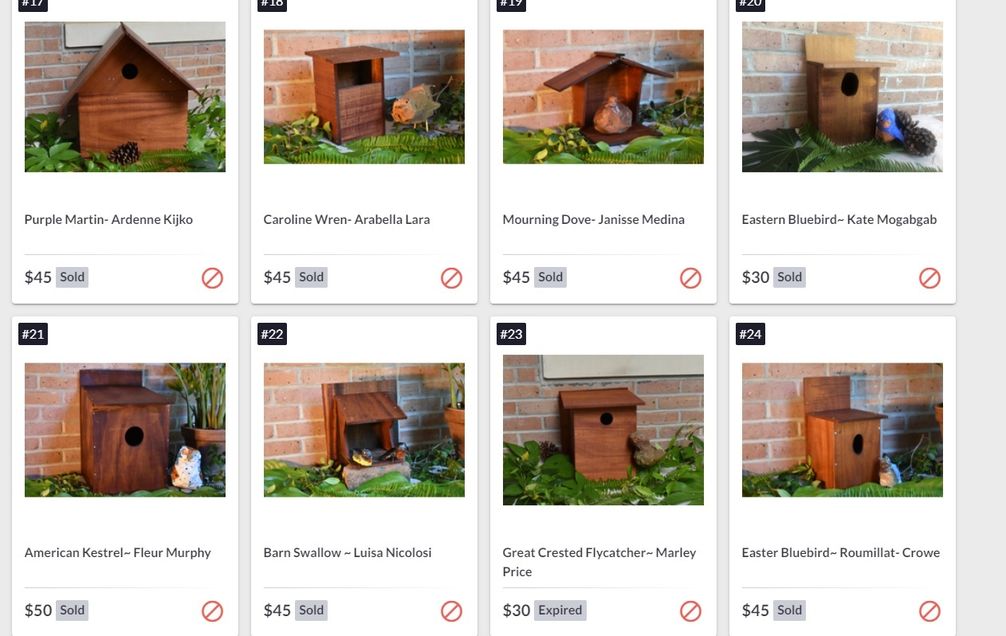Click the Sold badge on American Kestrel
This screenshot has width=1006, height=636.
[x=72, y=610]
